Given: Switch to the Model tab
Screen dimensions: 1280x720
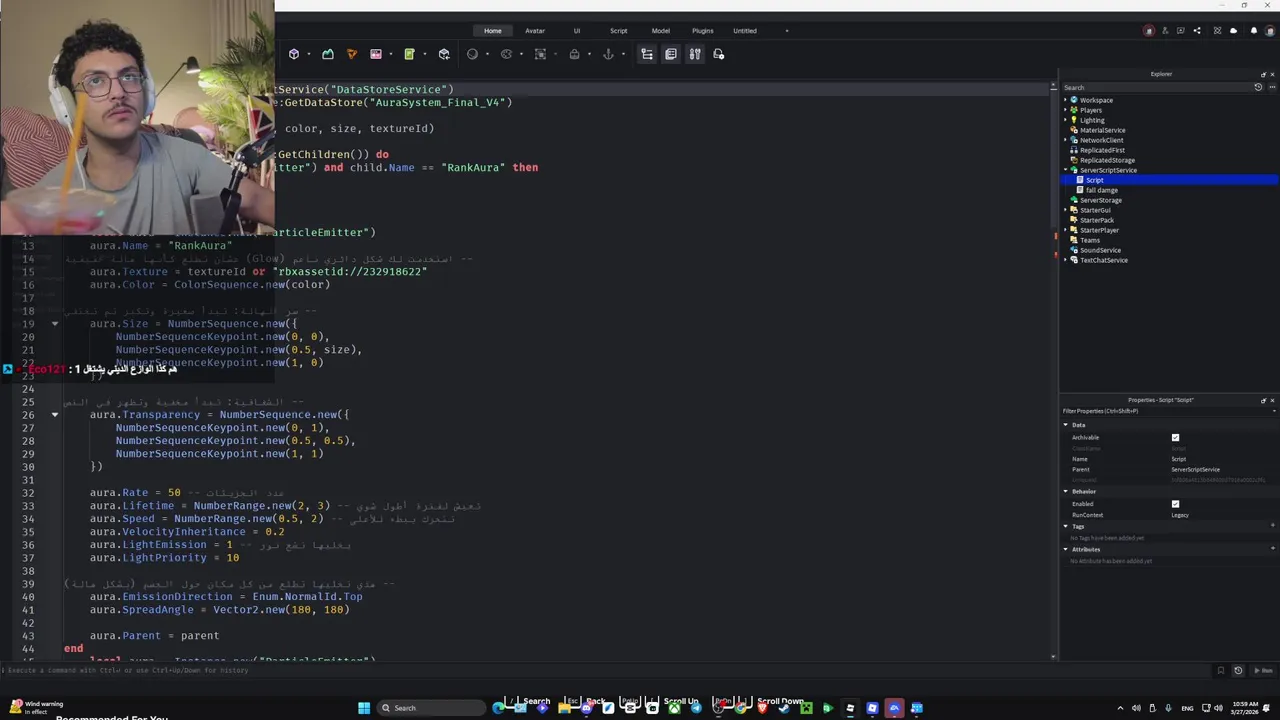Looking at the screenshot, I should click(660, 31).
